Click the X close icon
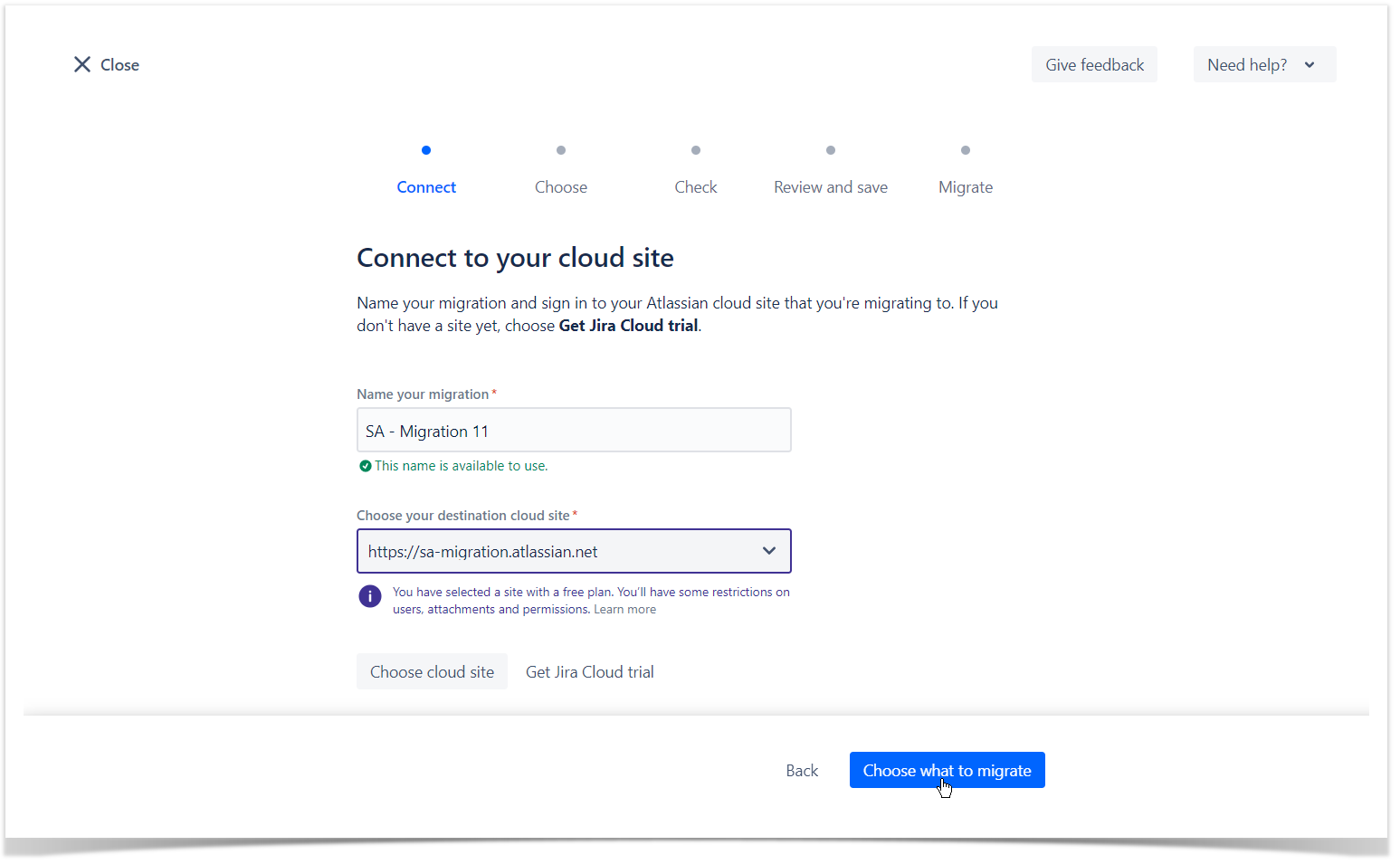 (82, 64)
